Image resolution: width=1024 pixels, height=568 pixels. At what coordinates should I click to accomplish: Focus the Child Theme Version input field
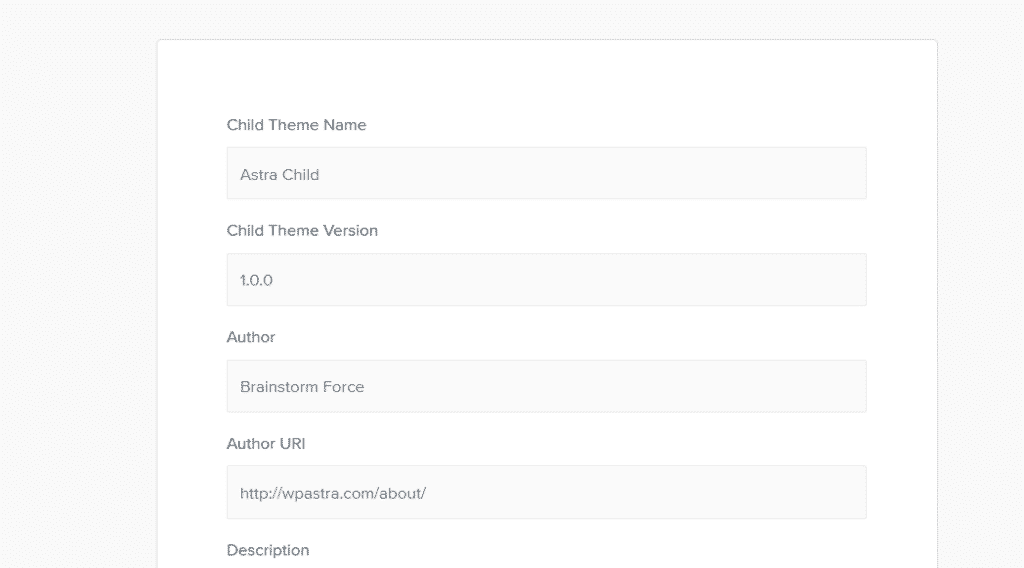coord(547,279)
